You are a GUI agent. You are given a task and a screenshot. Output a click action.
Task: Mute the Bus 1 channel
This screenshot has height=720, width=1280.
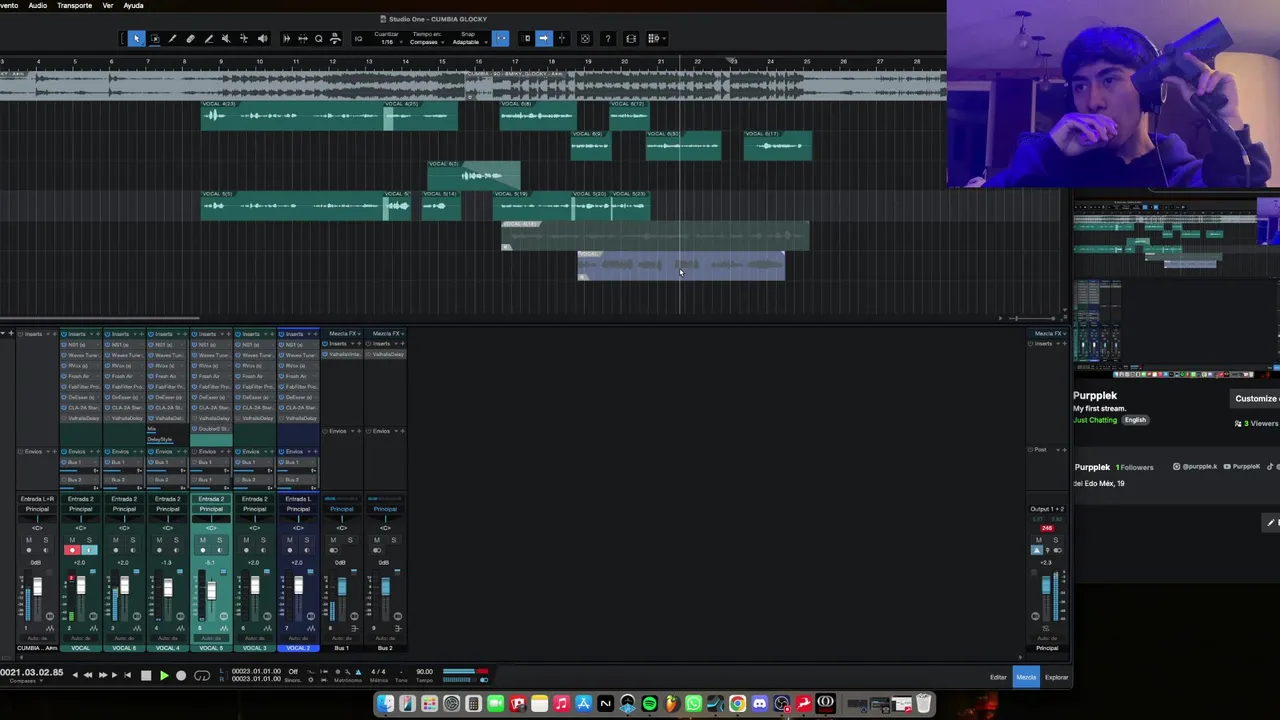(x=333, y=540)
